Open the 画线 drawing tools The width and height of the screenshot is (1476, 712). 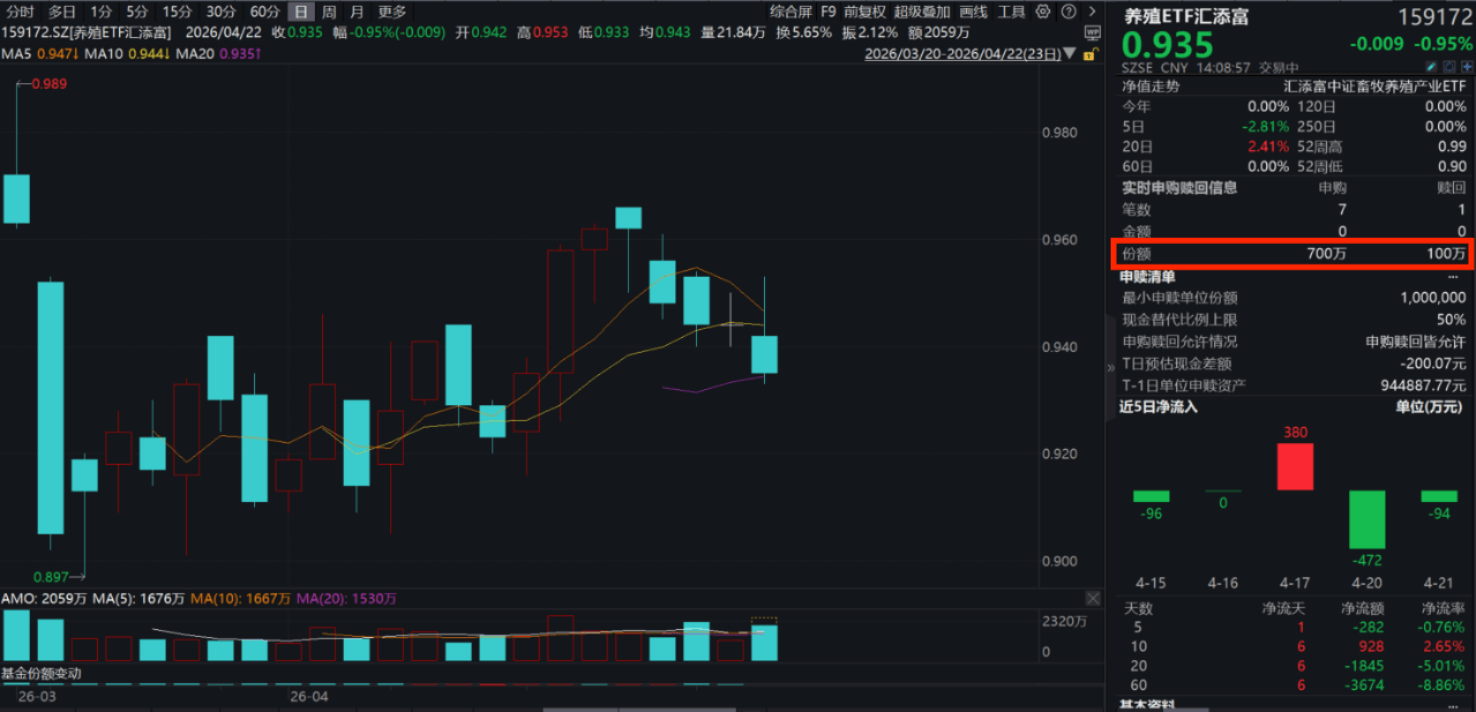click(973, 12)
